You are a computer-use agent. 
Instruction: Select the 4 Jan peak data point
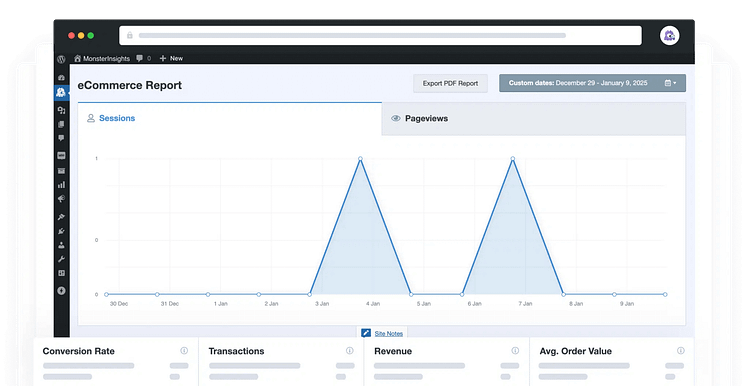(x=360, y=159)
